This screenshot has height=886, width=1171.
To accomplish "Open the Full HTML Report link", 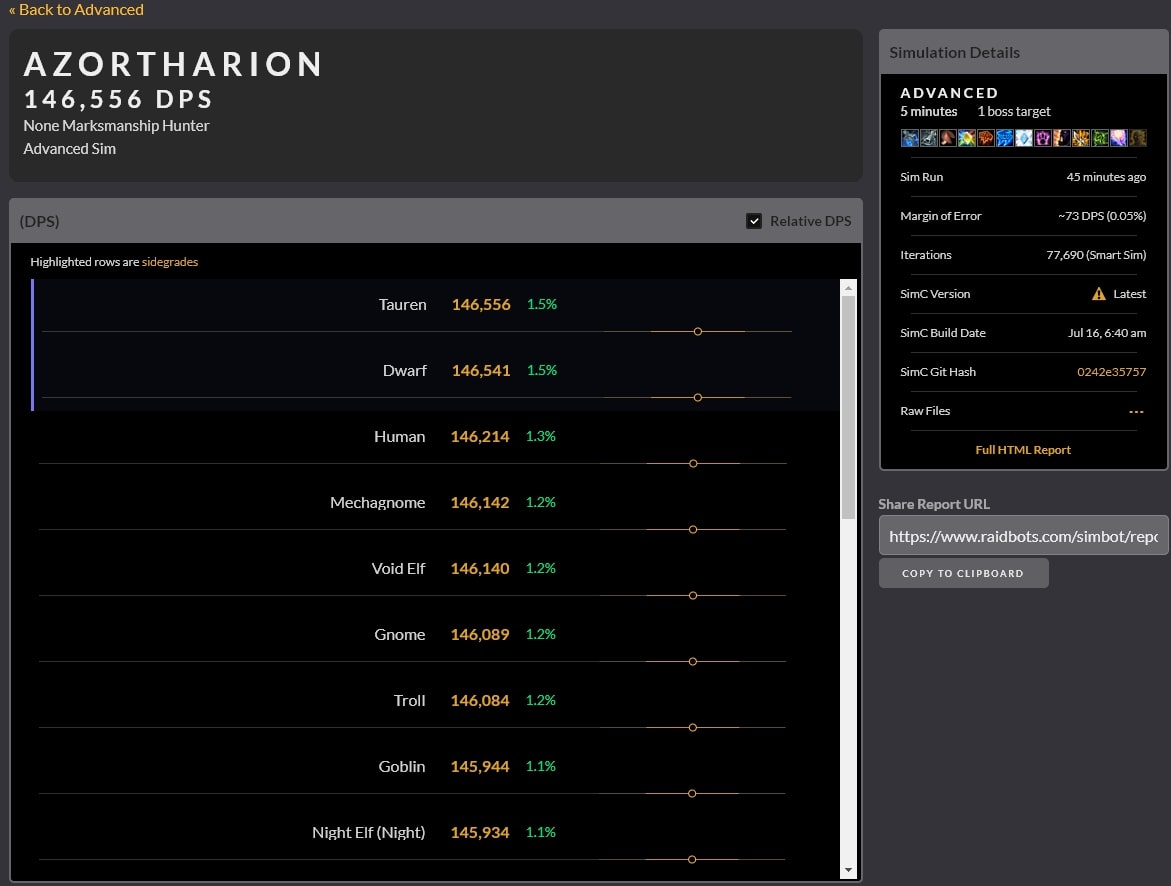I will tap(1023, 450).
